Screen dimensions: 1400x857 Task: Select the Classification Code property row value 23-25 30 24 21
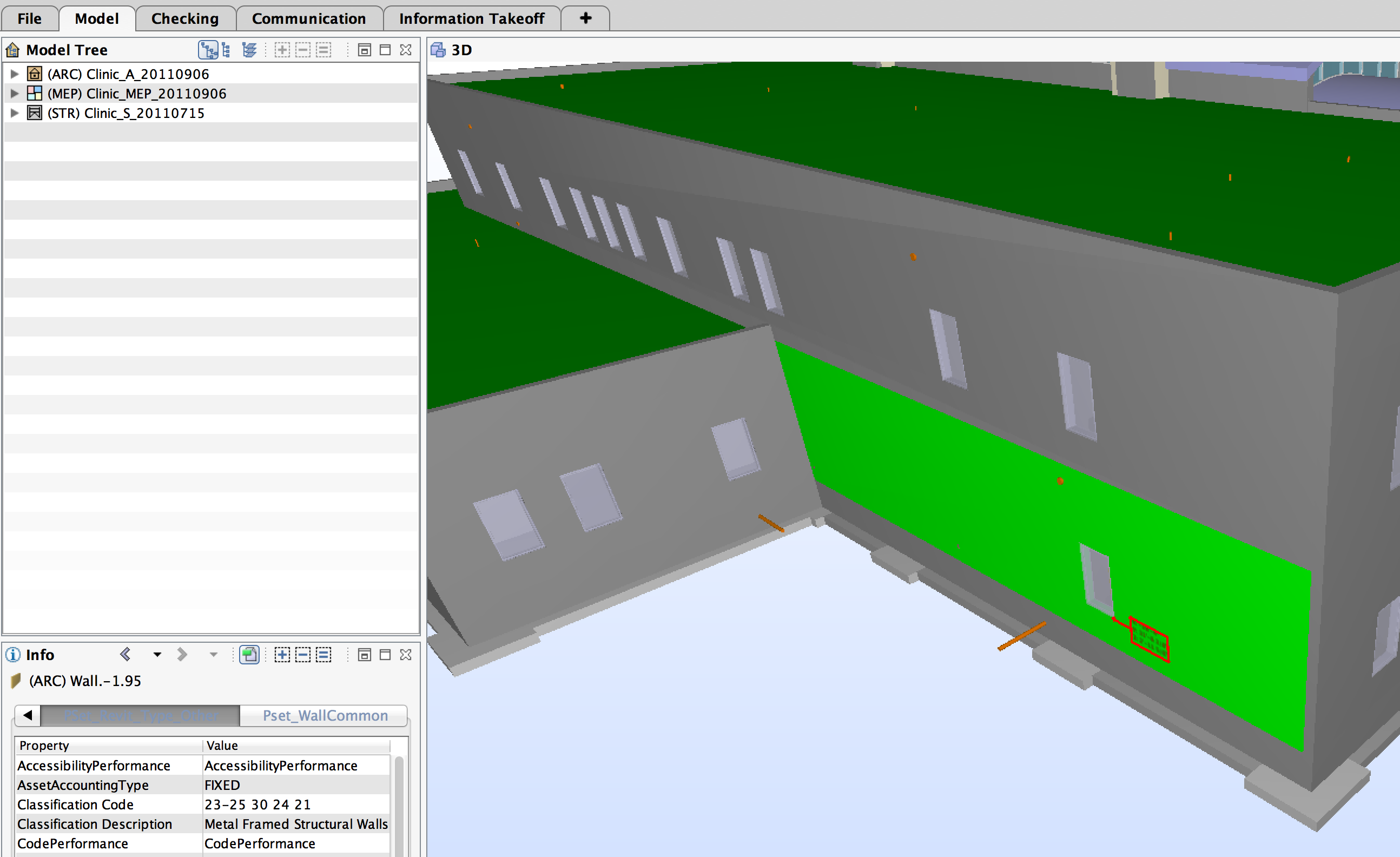[257, 804]
